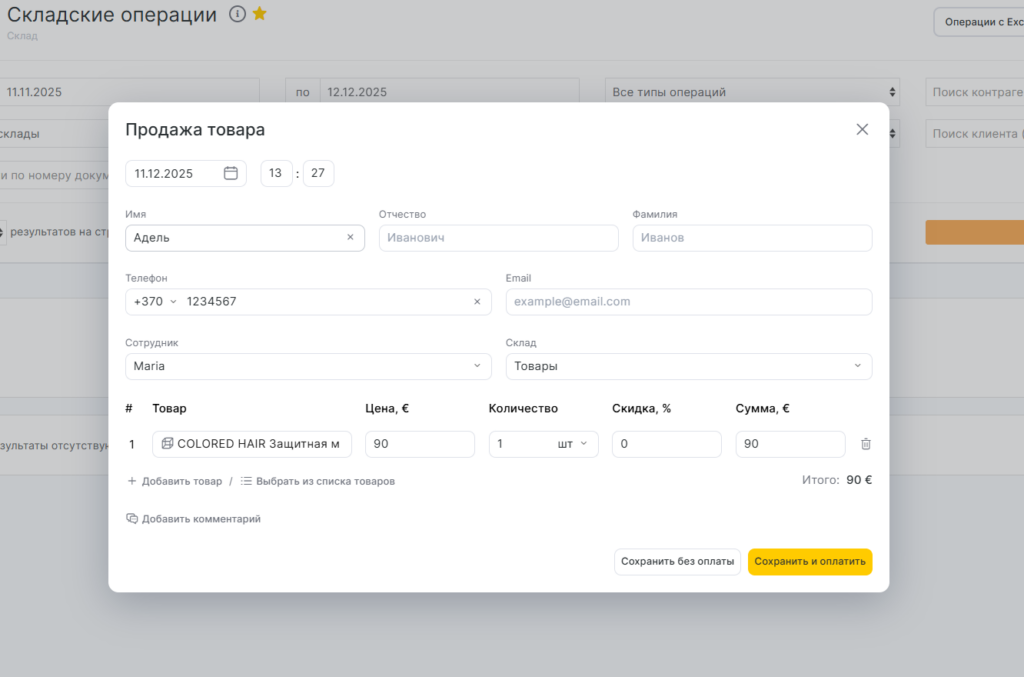Click Сохранить без оплаты button
This screenshot has height=677, width=1024.
[677, 562]
